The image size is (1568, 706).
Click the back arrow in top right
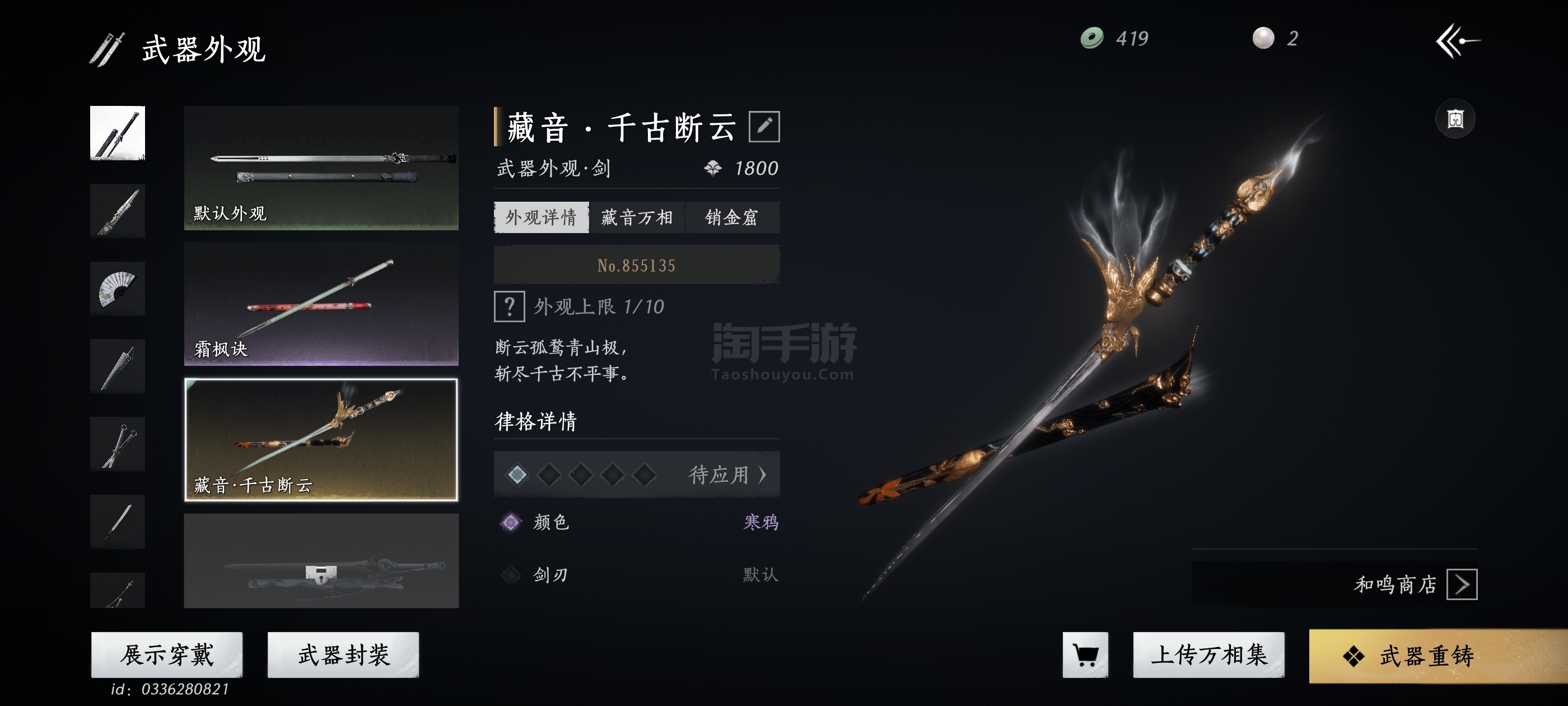1458,41
